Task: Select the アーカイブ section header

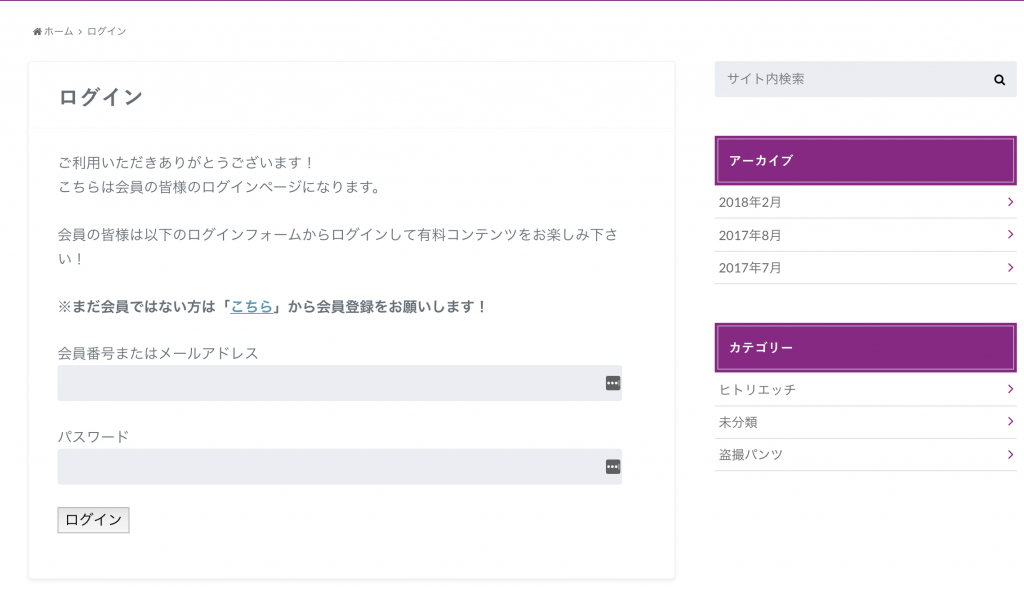Action: click(x=865, y=161)
